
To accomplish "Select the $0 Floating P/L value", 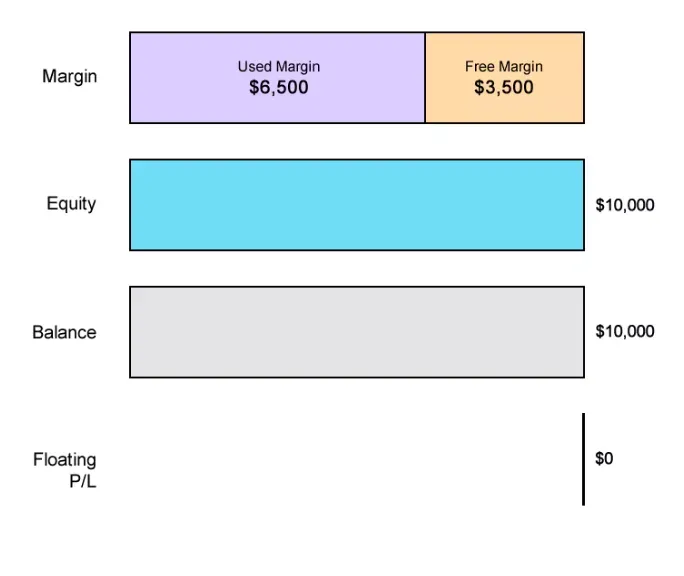I will coord(604,459).
